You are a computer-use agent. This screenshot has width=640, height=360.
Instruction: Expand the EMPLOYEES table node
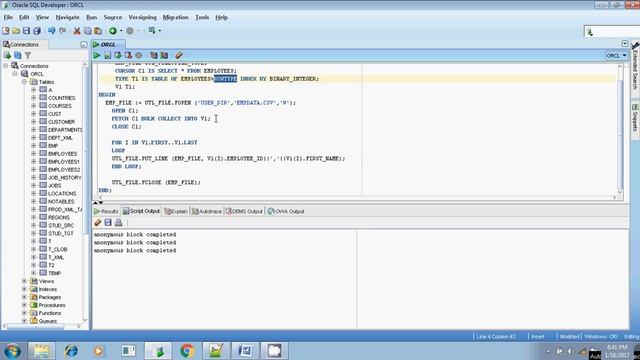[x=33, y=154]
